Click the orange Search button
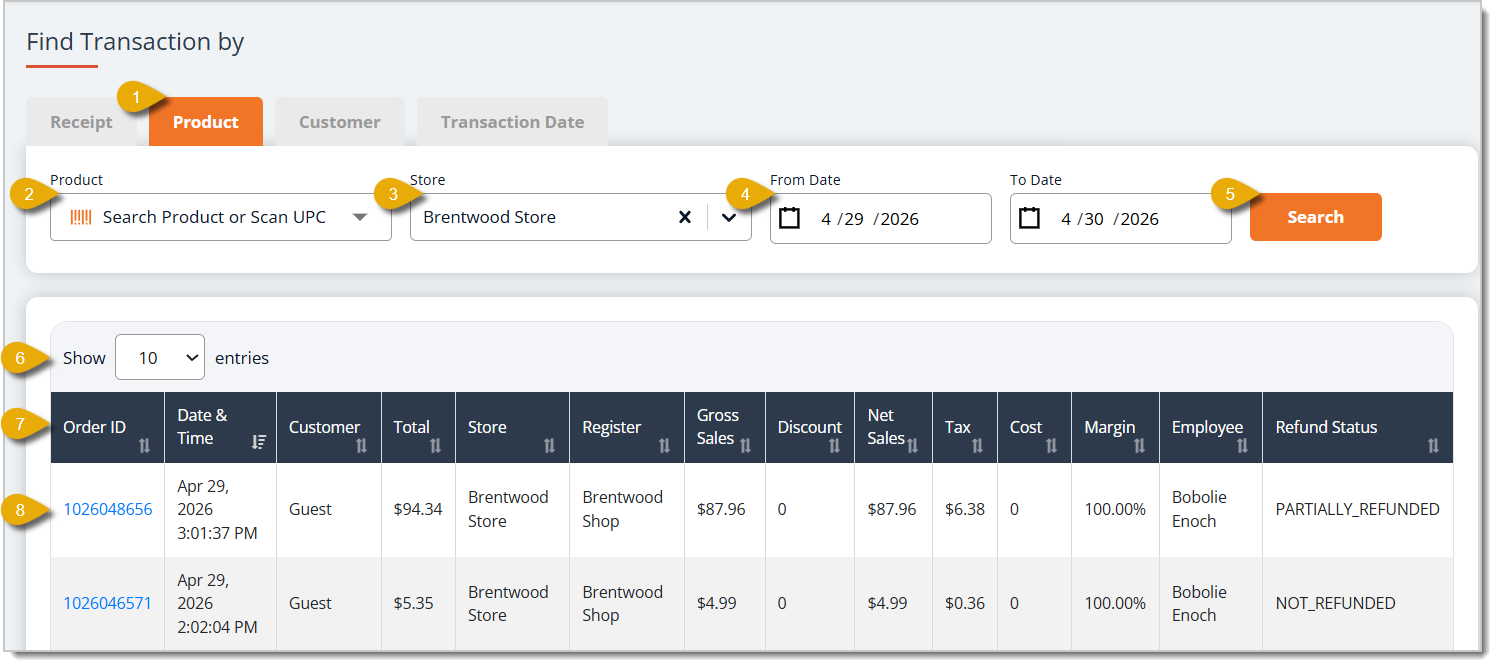This screenshot has height=667, width=1497. (x=1316, y=217)
